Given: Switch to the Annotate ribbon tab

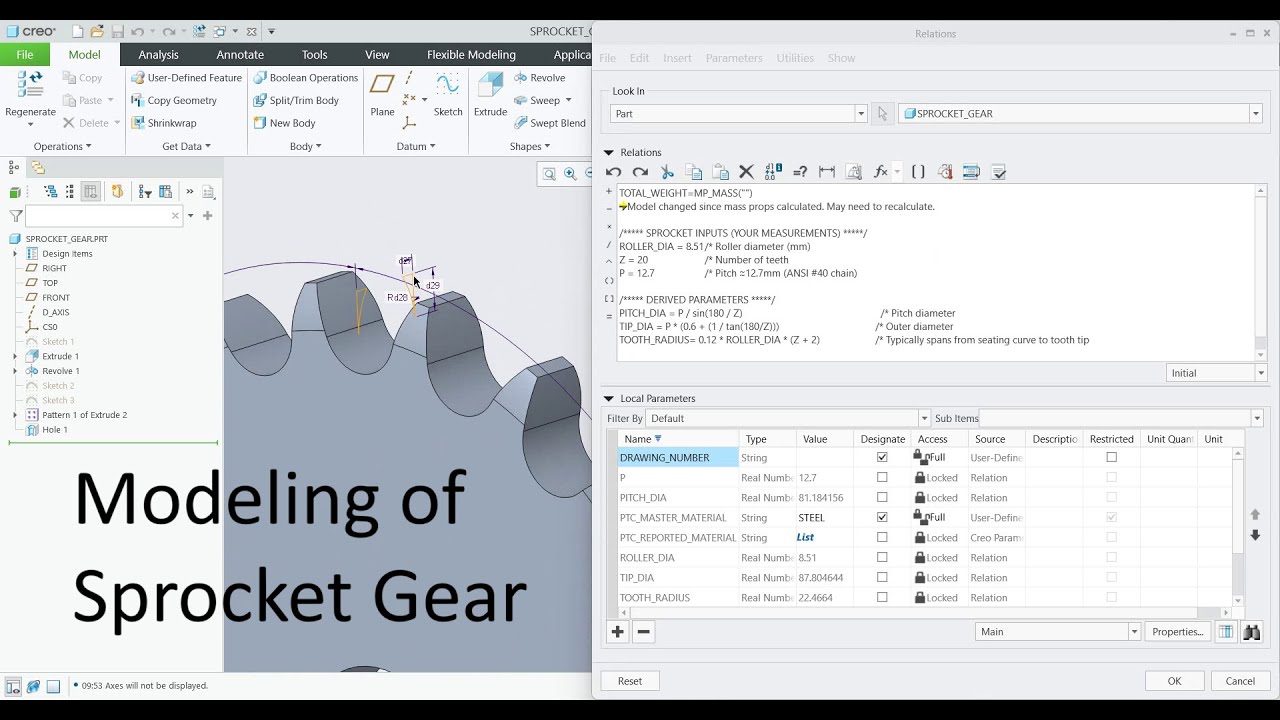Looking at the screenshot, I should 240,55.
